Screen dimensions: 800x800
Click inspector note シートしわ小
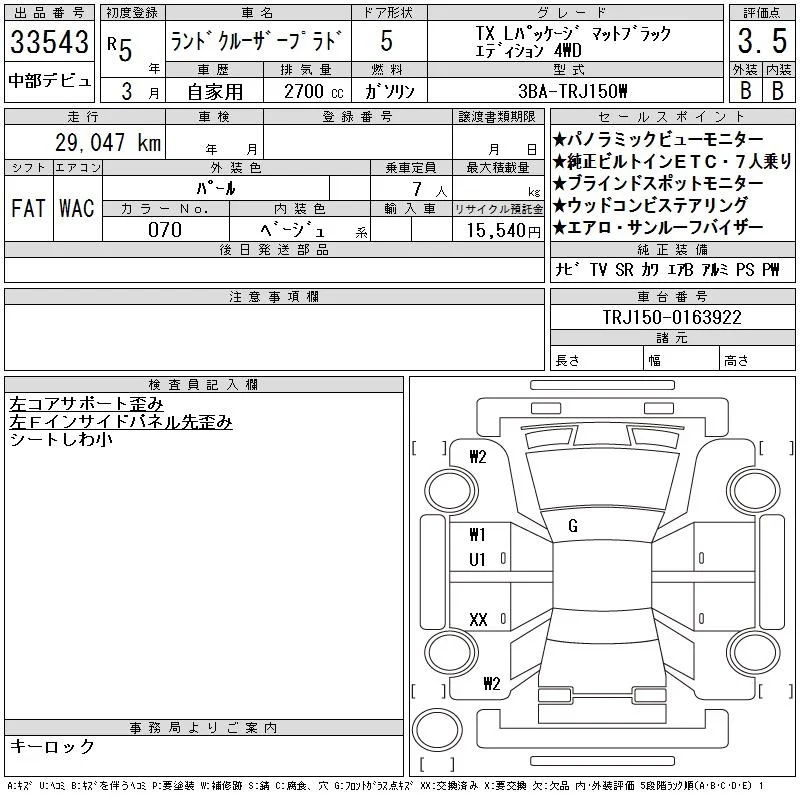pos(61,439)
